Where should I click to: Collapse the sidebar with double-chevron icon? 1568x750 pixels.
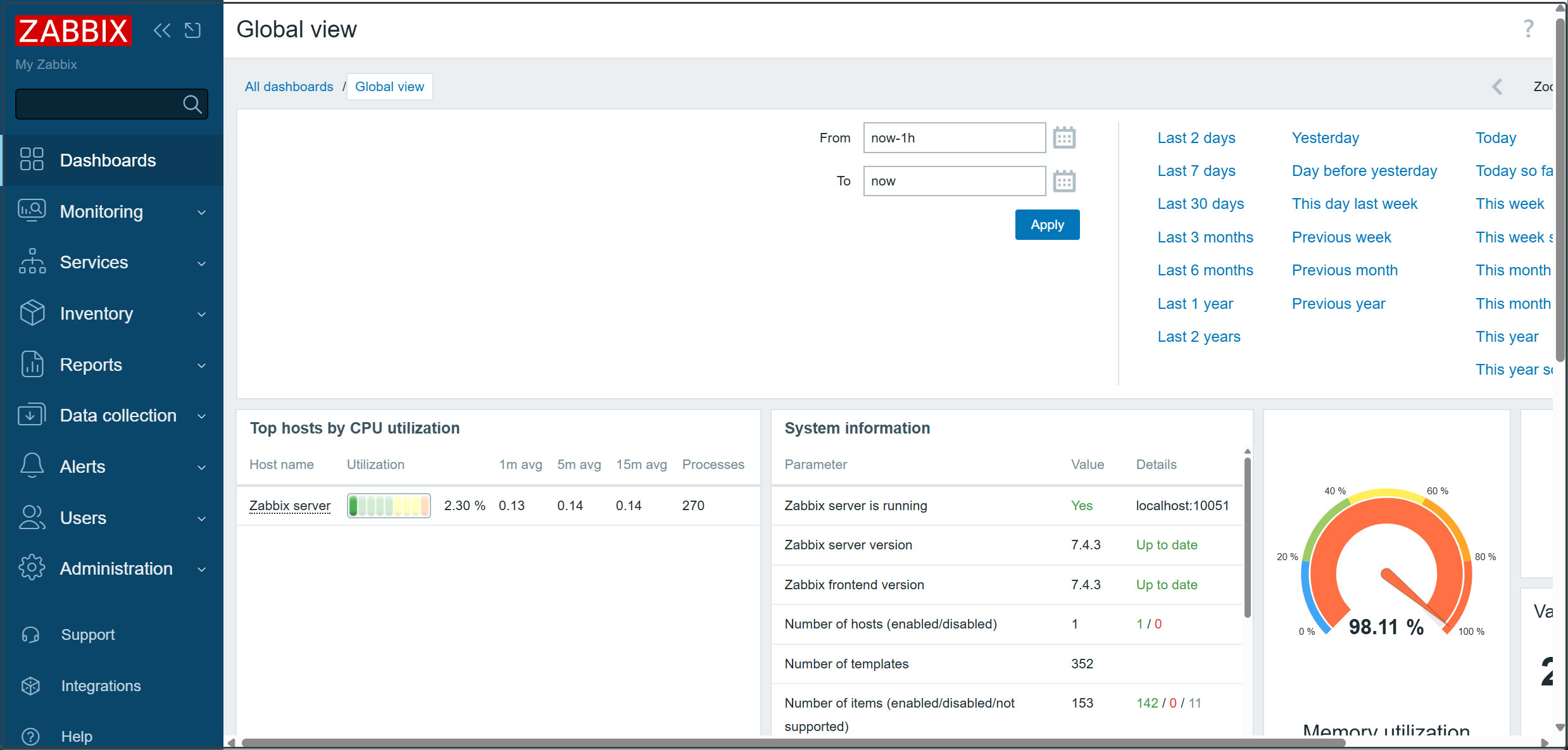click(x=162, y=30)
